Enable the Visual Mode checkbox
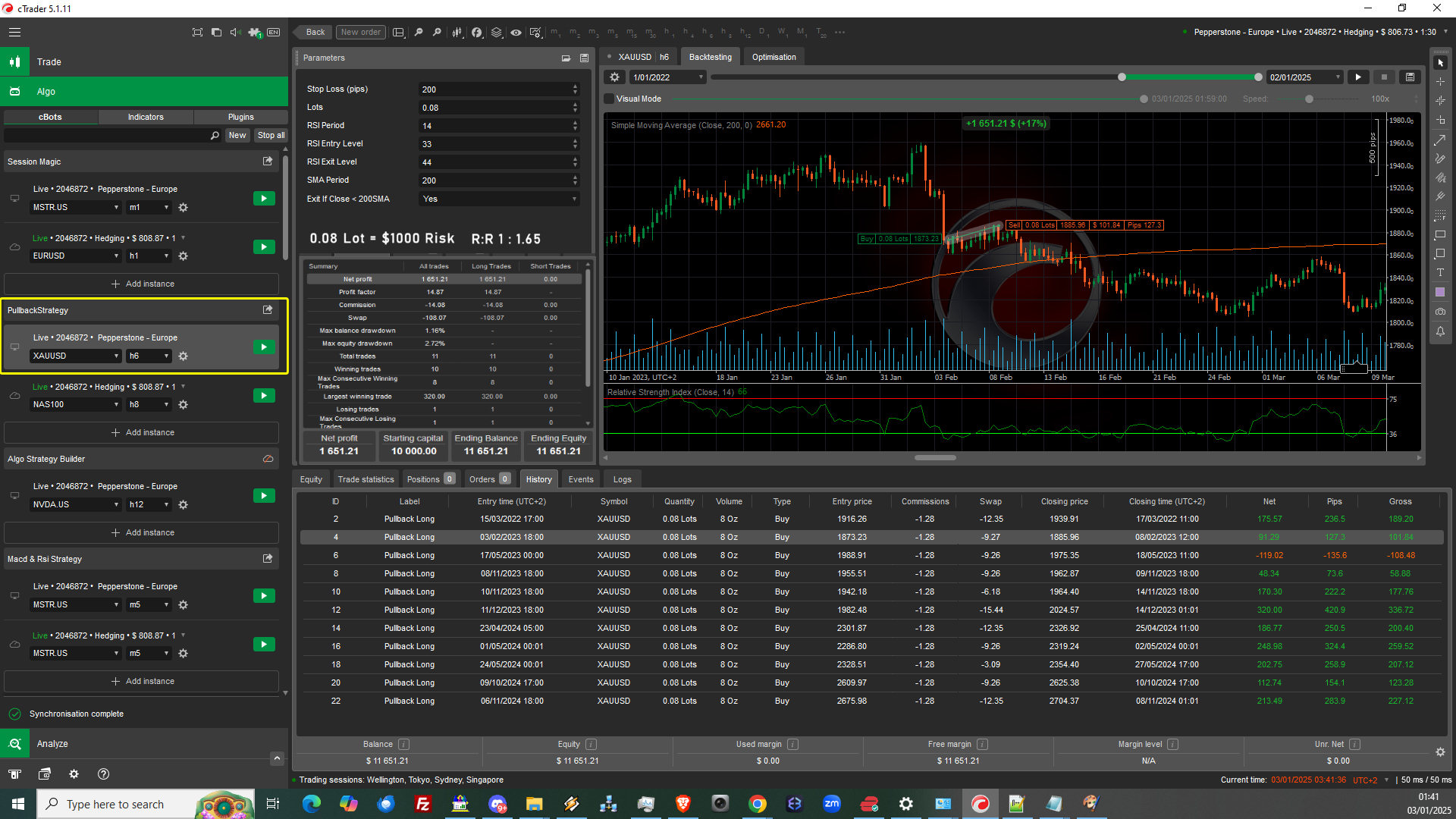 609,99
